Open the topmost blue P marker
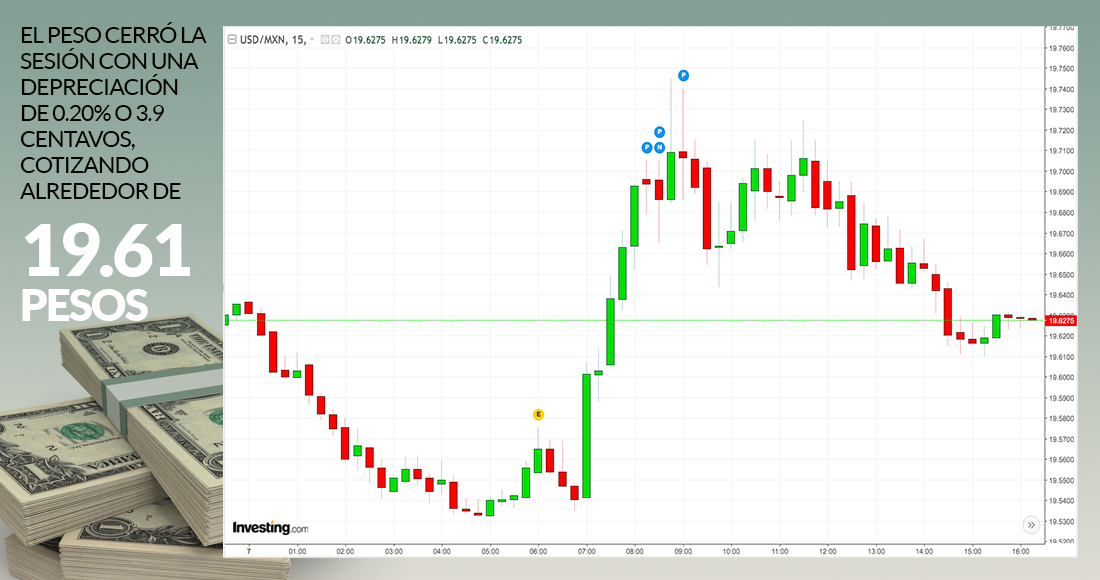The width and height of the screenshot is (1100, 580). [684, 75]
